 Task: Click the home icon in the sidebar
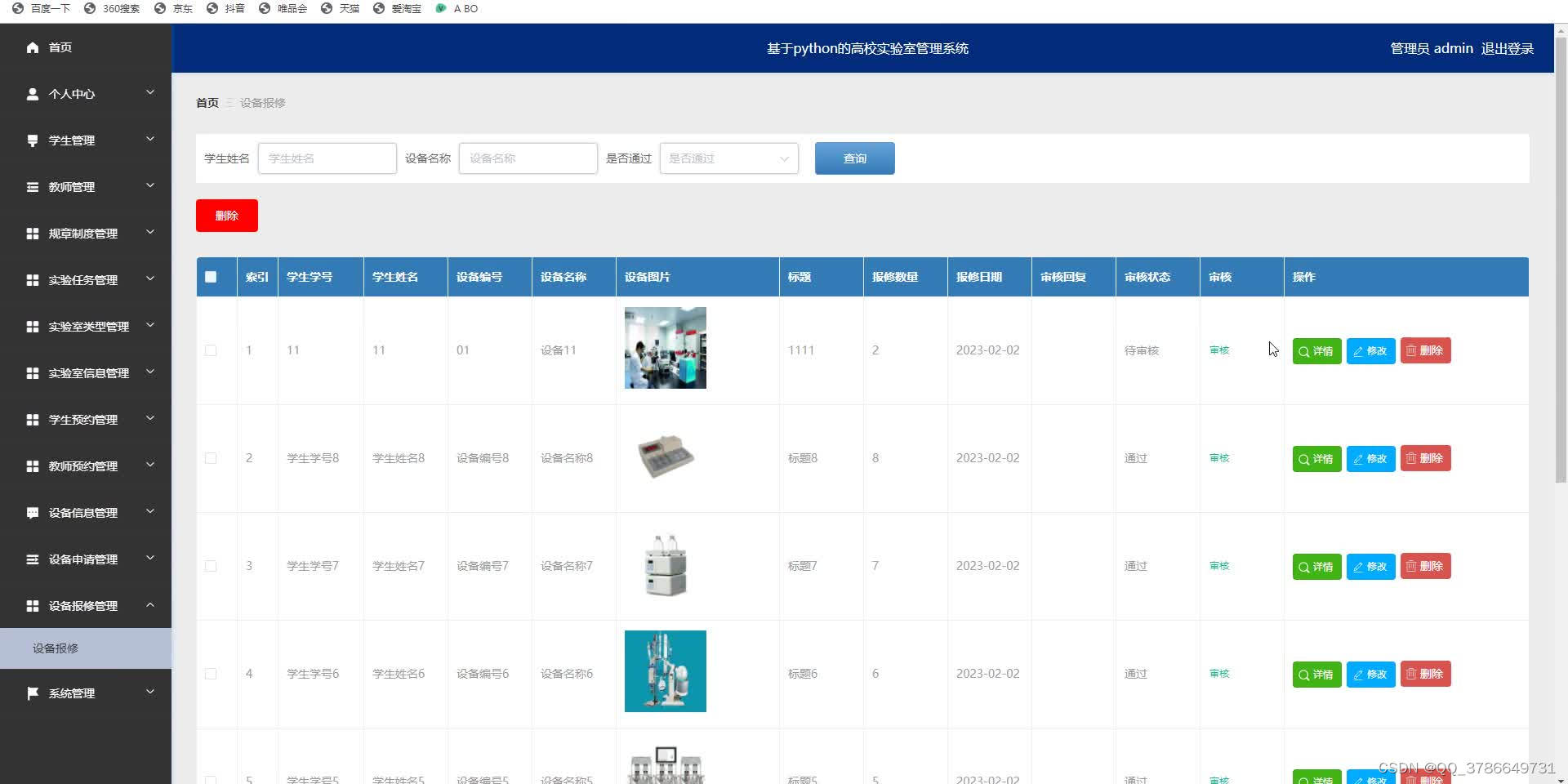tap(33, 47)
